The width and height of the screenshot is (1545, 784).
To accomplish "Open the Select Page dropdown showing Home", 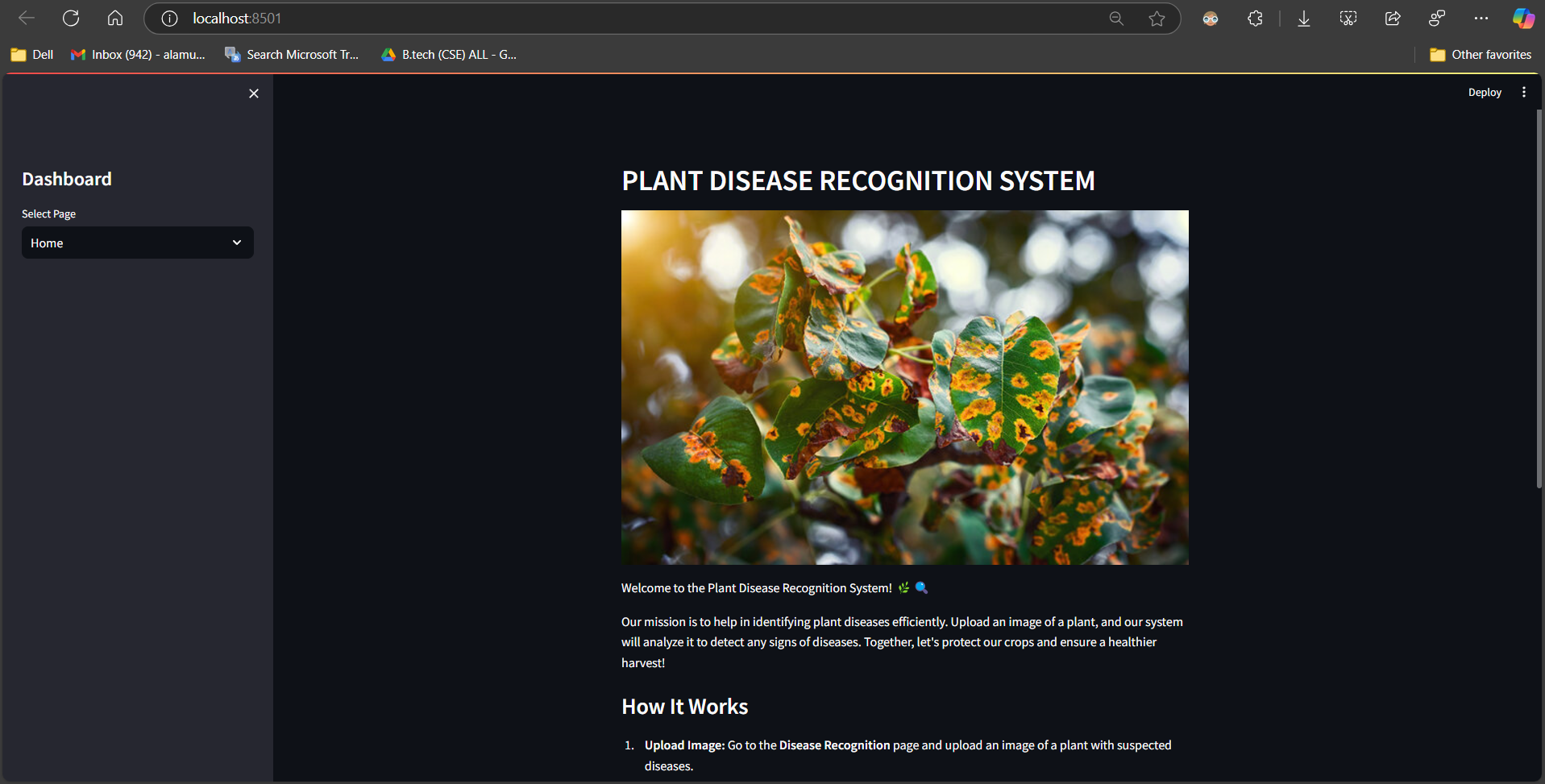I will (137, 243).
